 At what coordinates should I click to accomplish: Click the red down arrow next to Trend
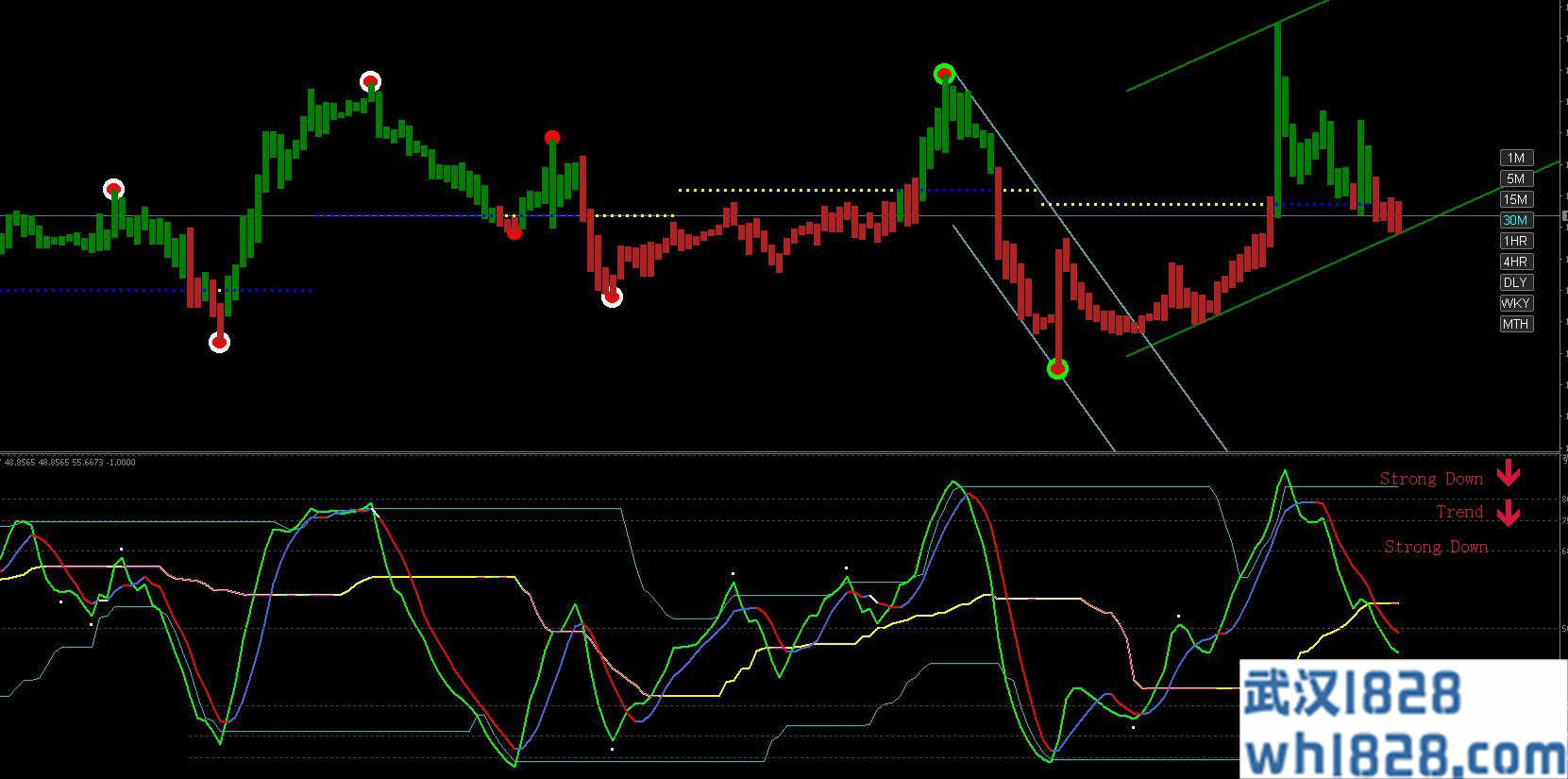point(1509,513)
